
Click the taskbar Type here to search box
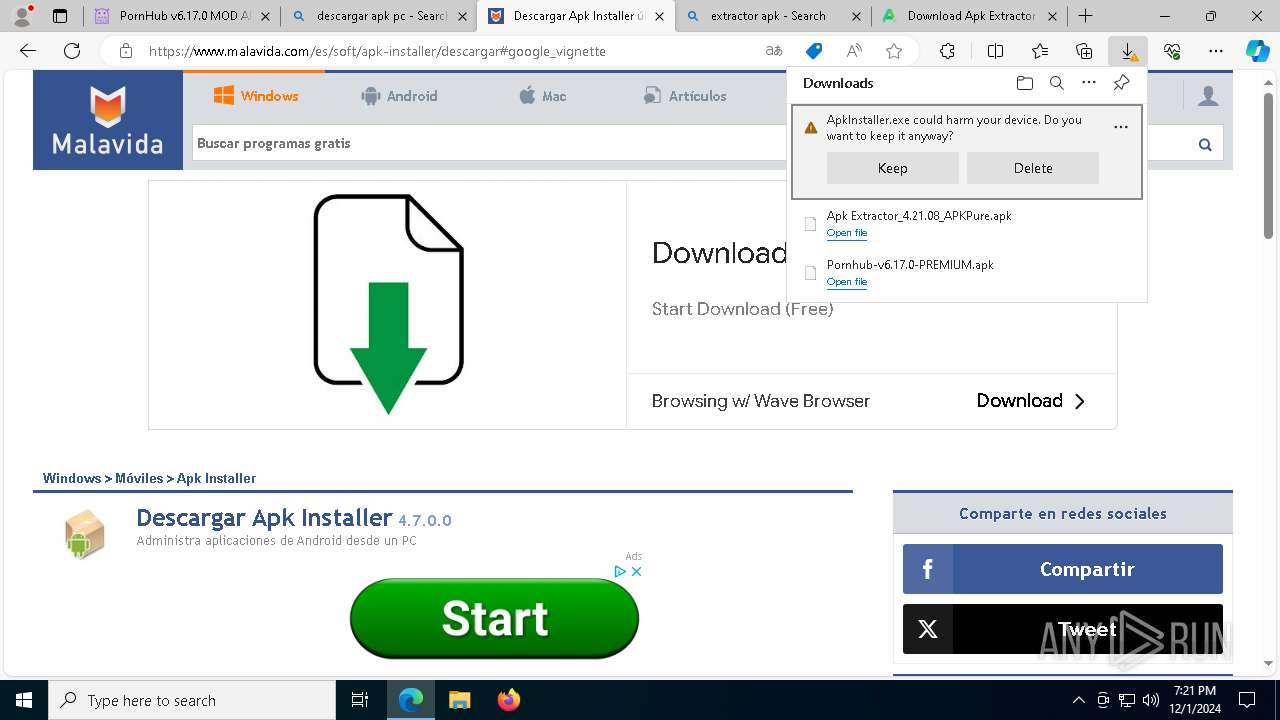[x=192, y=700]
